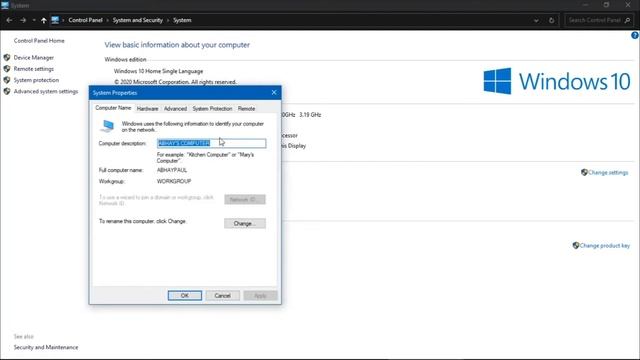640x360 pixels.
Task: Go up one level arrow
Action: coord(44,20)
